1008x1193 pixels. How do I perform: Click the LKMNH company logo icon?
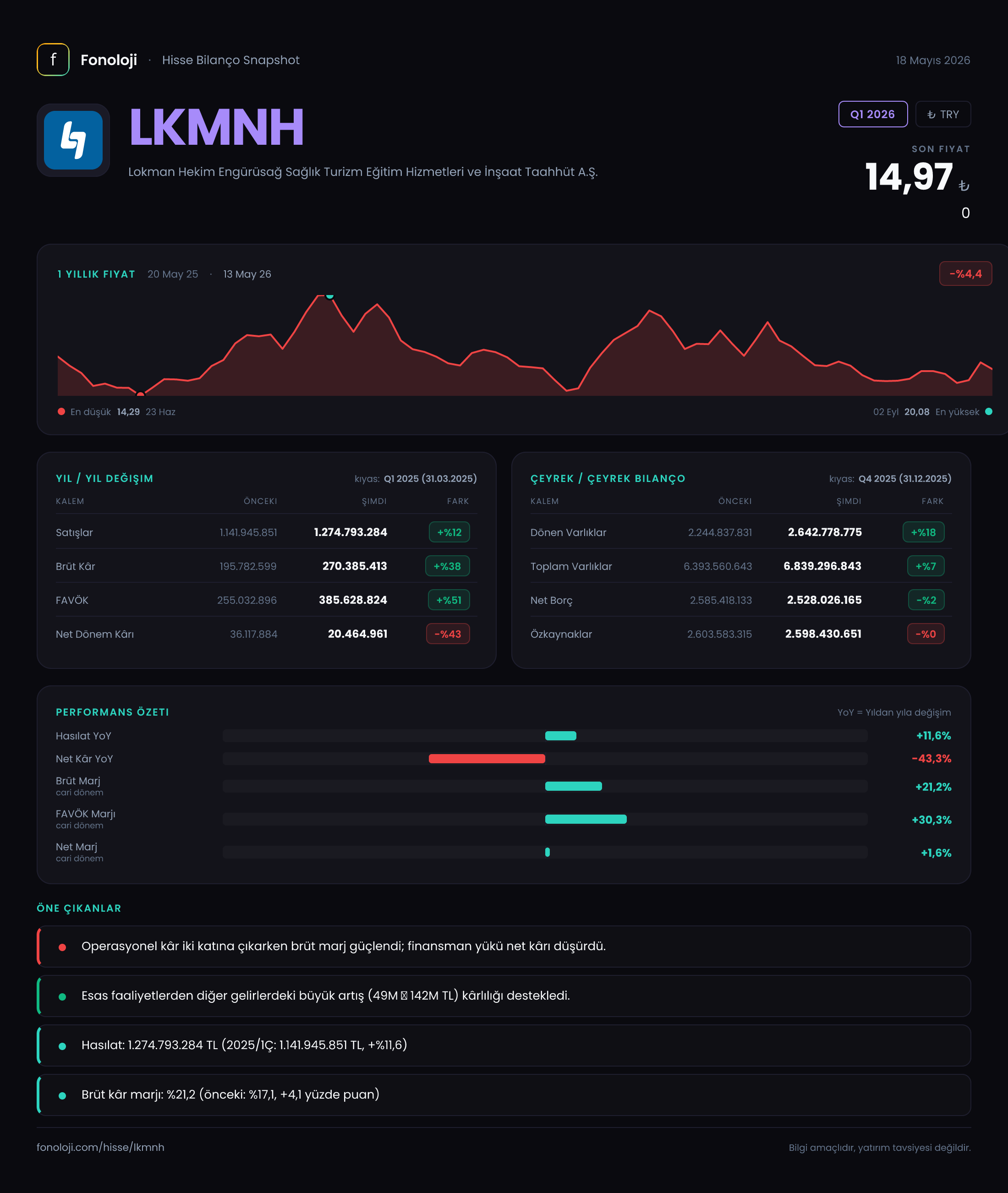[73, 140]
